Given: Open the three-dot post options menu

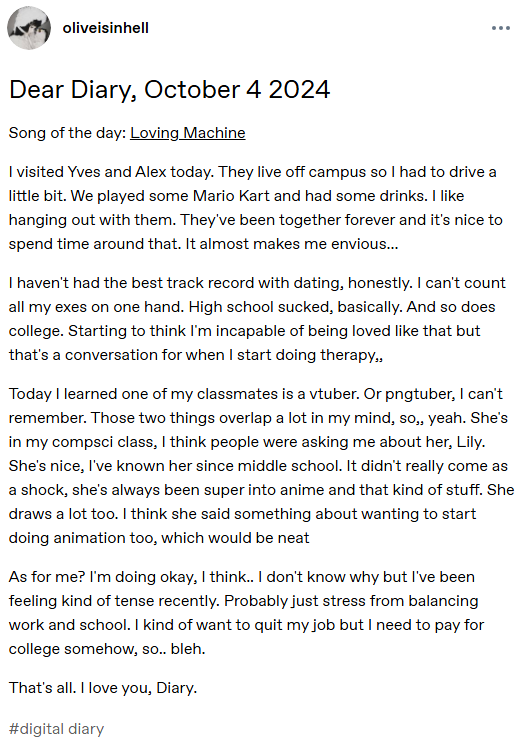Looking at the screenshot, I should click(x=501, y=29).
